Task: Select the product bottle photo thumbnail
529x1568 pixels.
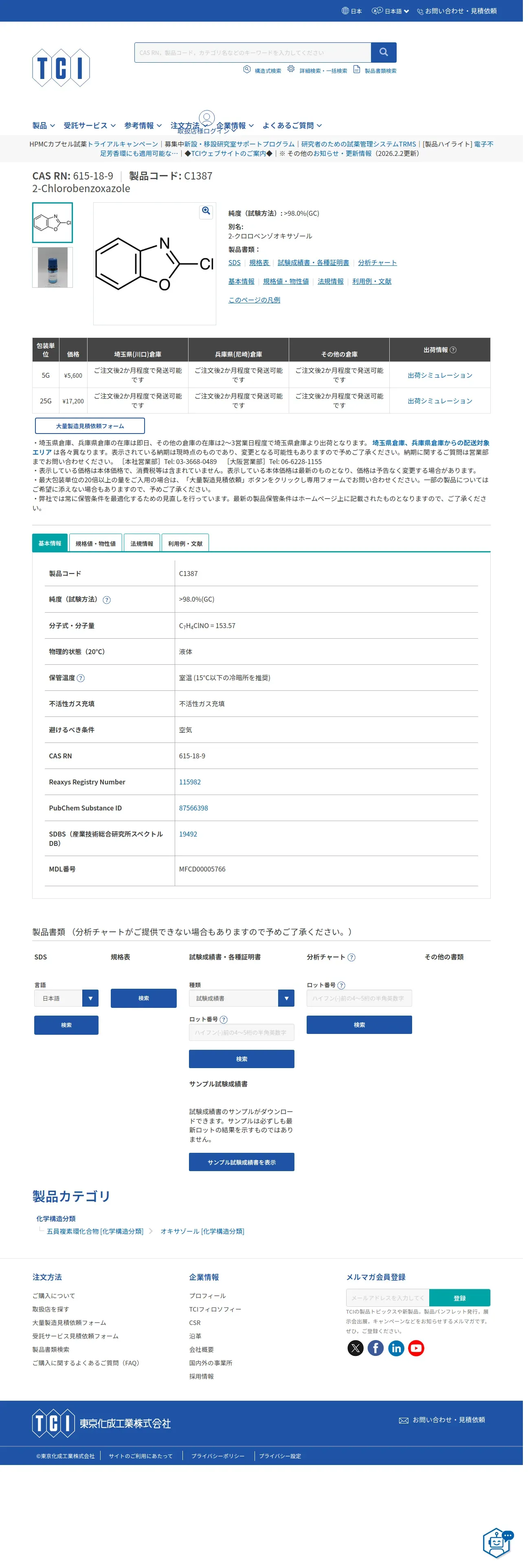Action: 53,267
